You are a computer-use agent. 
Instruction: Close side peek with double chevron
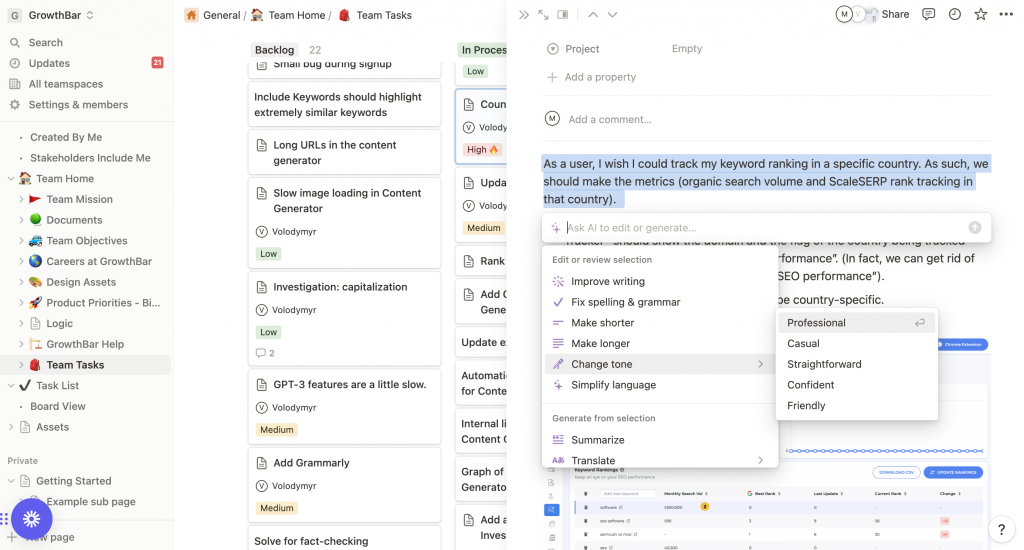524,14
